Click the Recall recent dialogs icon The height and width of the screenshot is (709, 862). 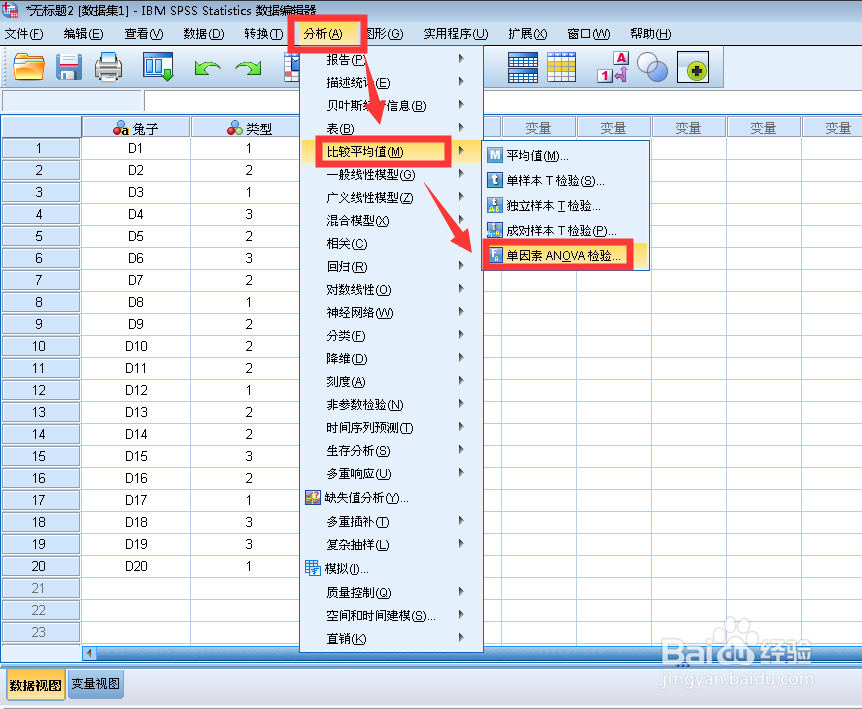[x=158, y=67]
